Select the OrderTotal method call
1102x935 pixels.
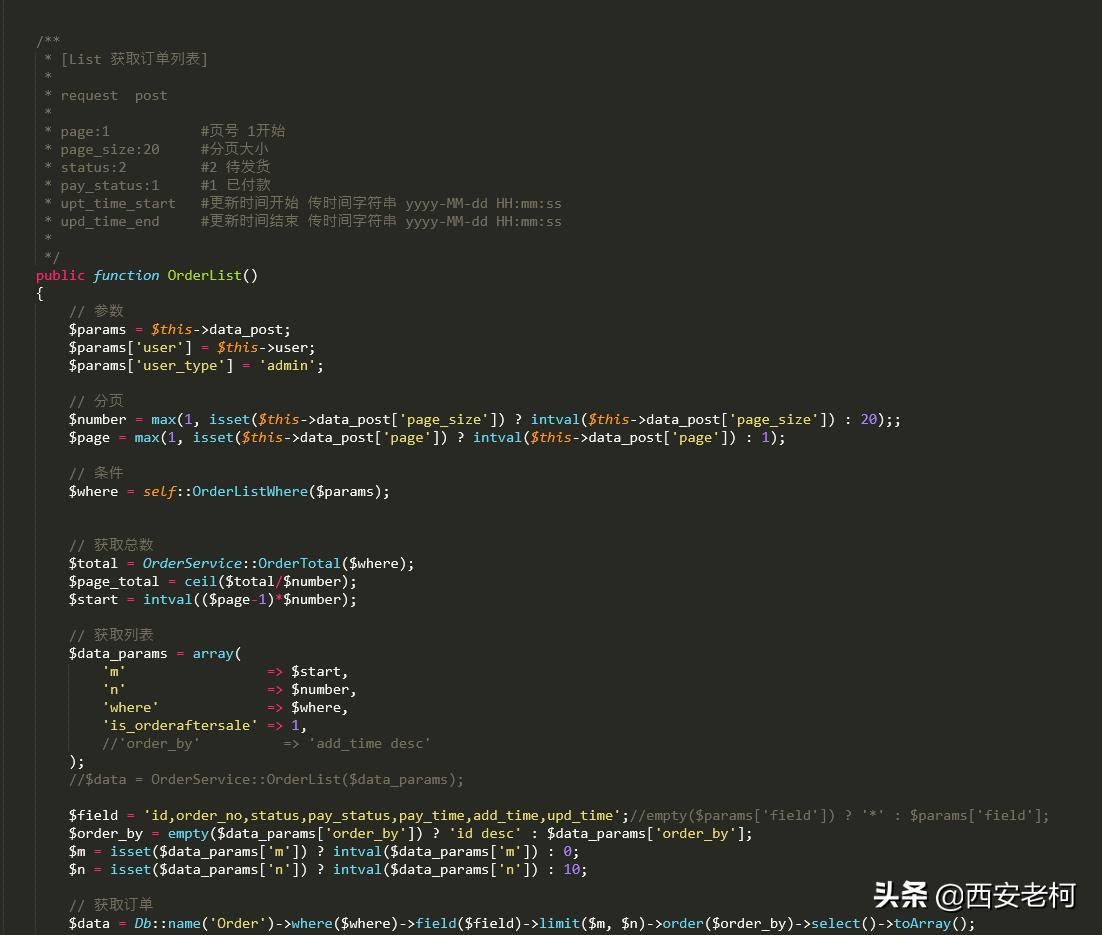tap(299, 563)
